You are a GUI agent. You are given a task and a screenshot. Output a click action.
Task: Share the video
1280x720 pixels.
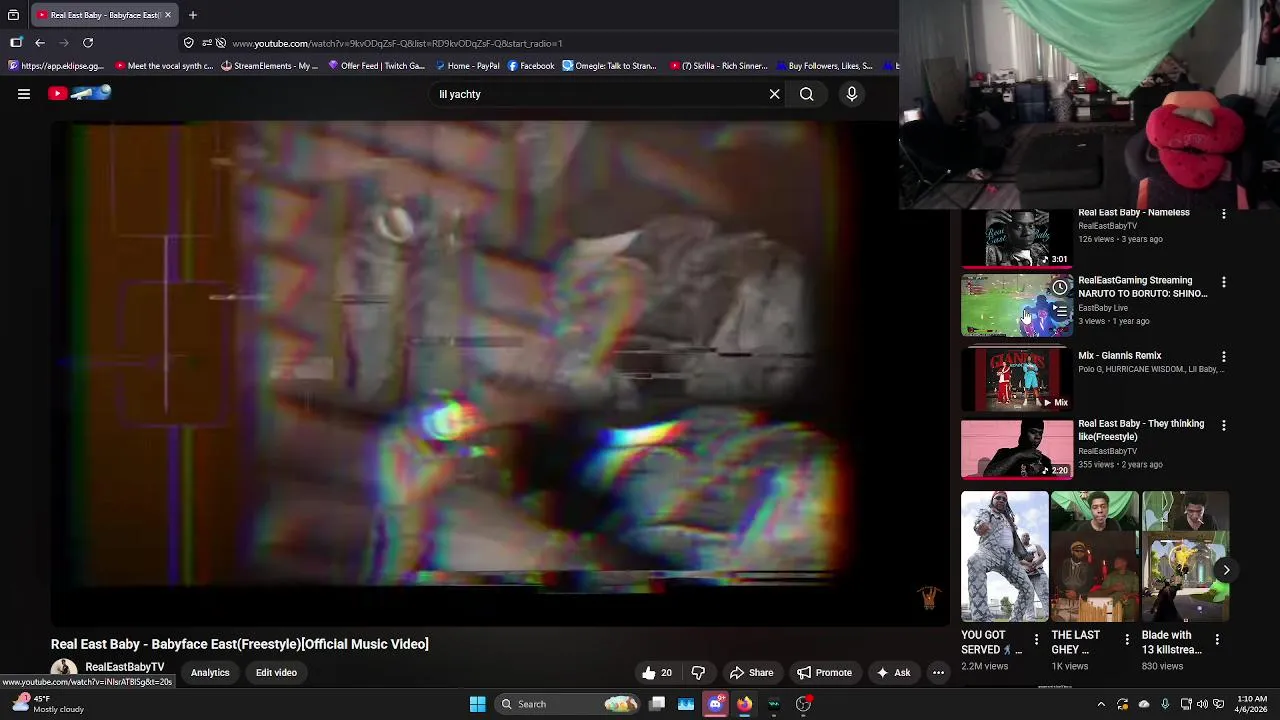[751, 673]
